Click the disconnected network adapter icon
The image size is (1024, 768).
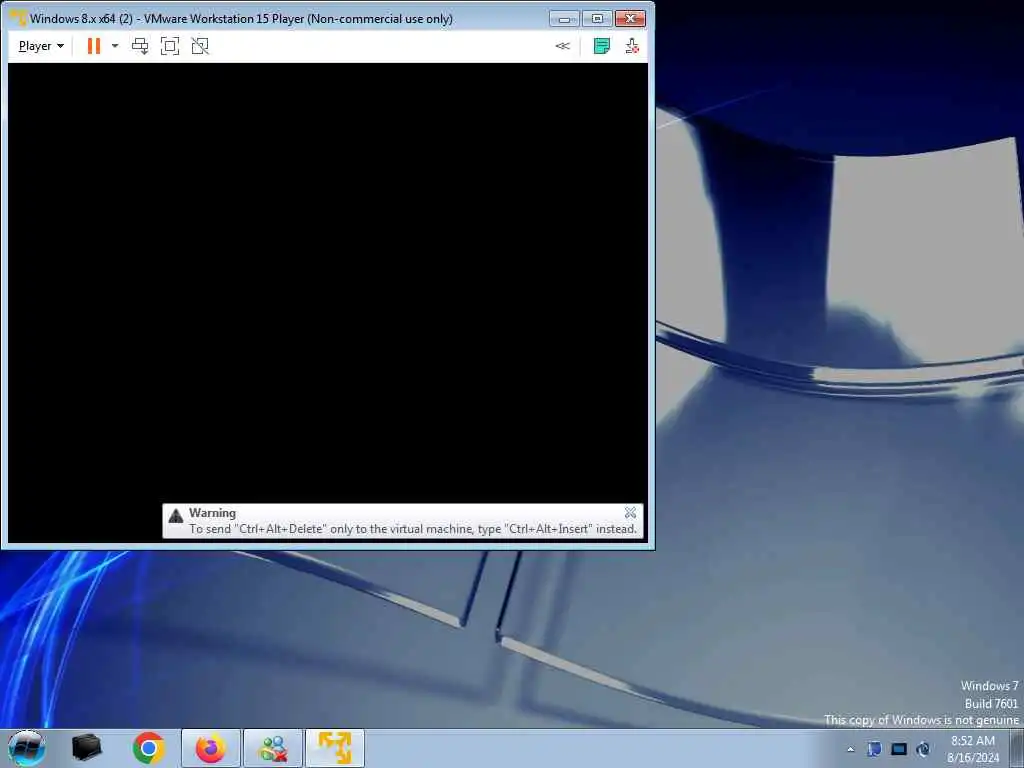(x=632, y=46)
